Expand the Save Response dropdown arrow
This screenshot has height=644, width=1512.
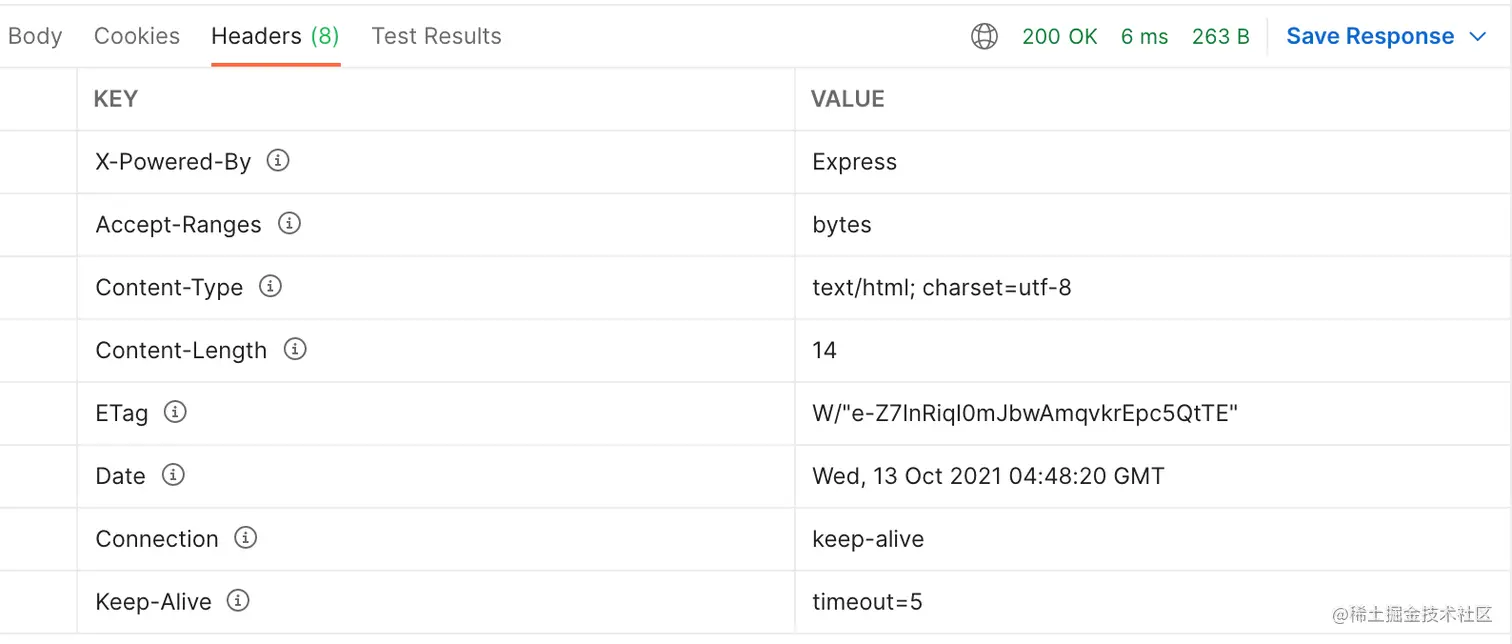pos(1478,37)
